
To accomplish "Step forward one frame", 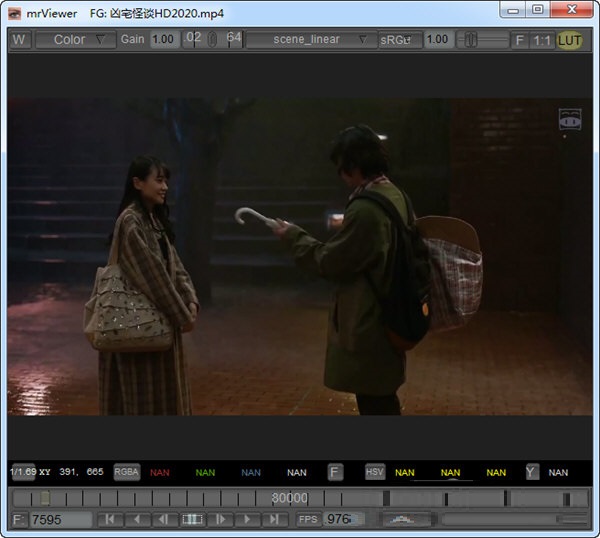I will tap(220, 519).
